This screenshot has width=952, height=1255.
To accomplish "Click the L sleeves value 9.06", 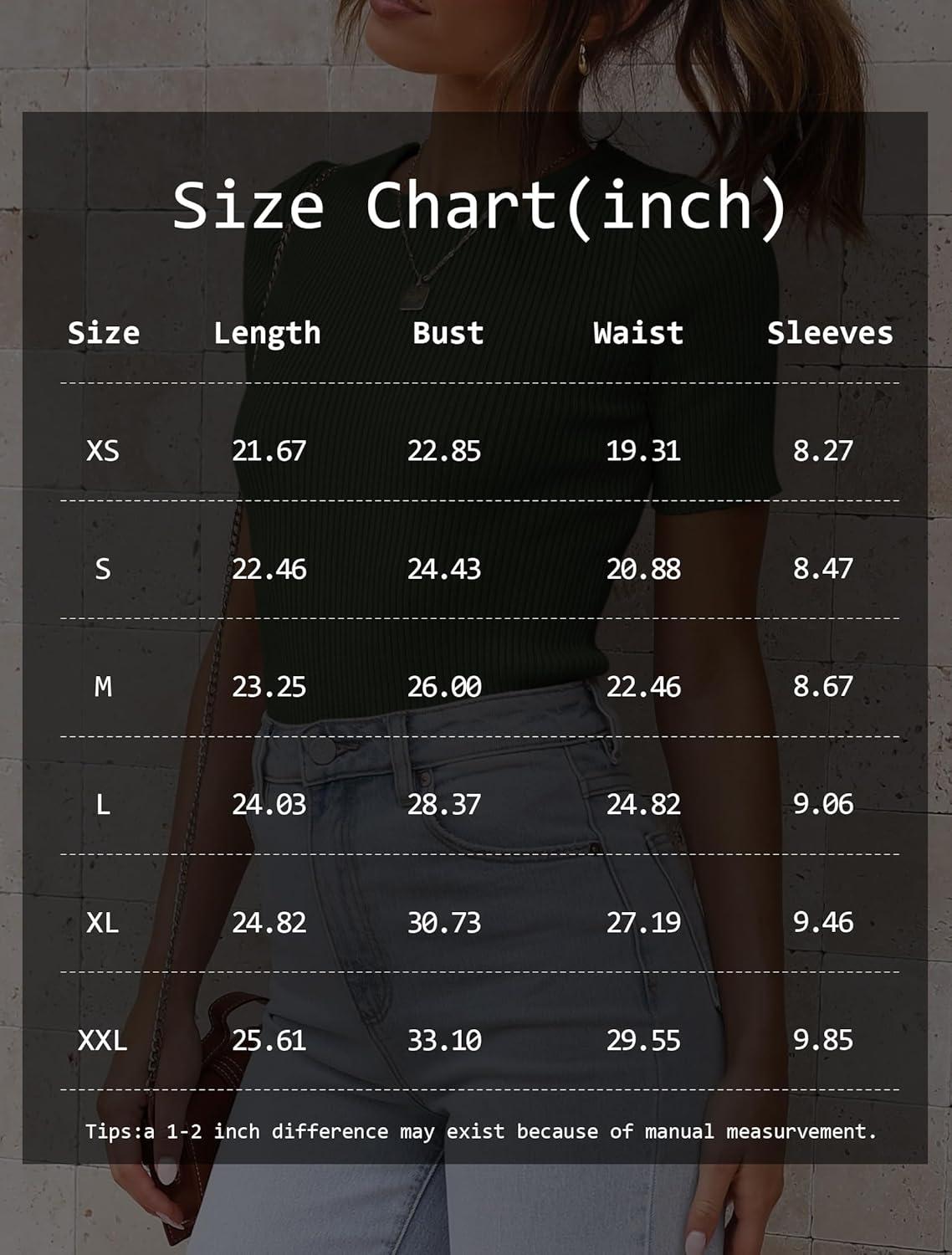I will (823, 805).
